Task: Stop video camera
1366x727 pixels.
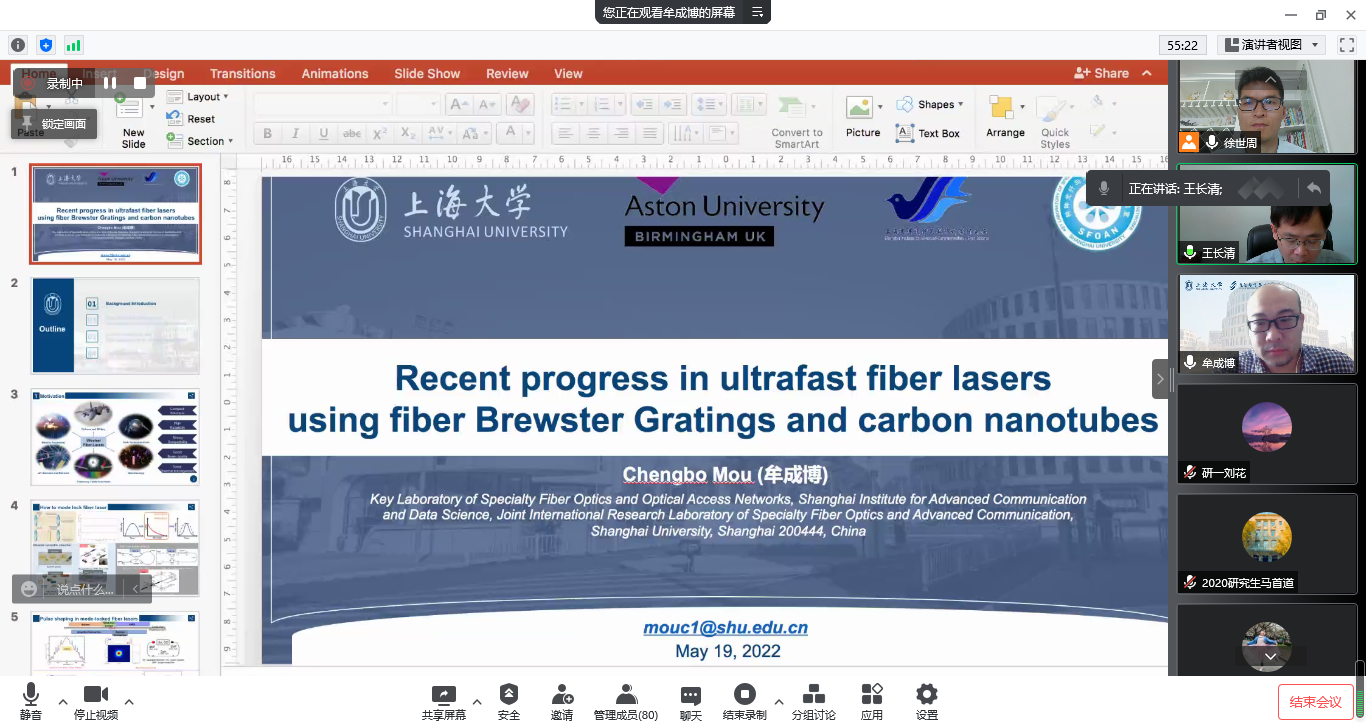Action: (x=96, y=701)
